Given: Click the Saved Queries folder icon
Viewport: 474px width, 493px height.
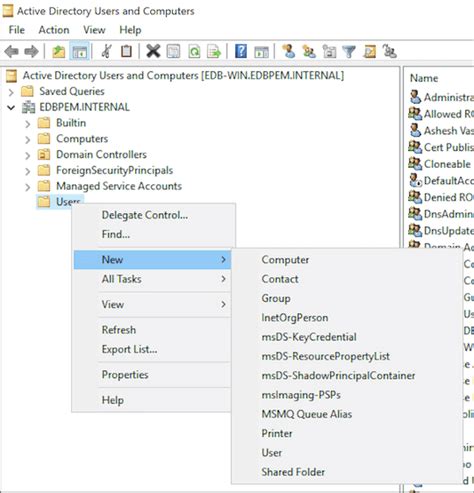Looking at the screenshot, I should (x=27, y=91).
